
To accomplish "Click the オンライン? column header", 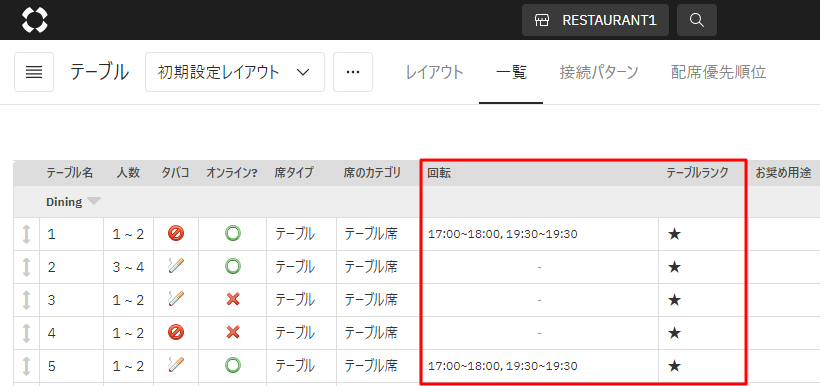I will (232, 173).
